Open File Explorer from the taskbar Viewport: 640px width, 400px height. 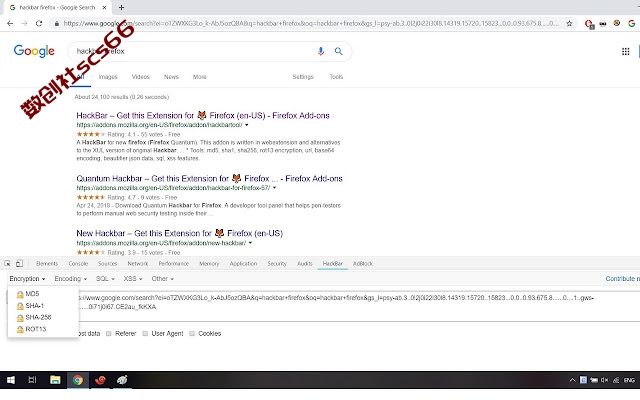(x=55, y=380)
